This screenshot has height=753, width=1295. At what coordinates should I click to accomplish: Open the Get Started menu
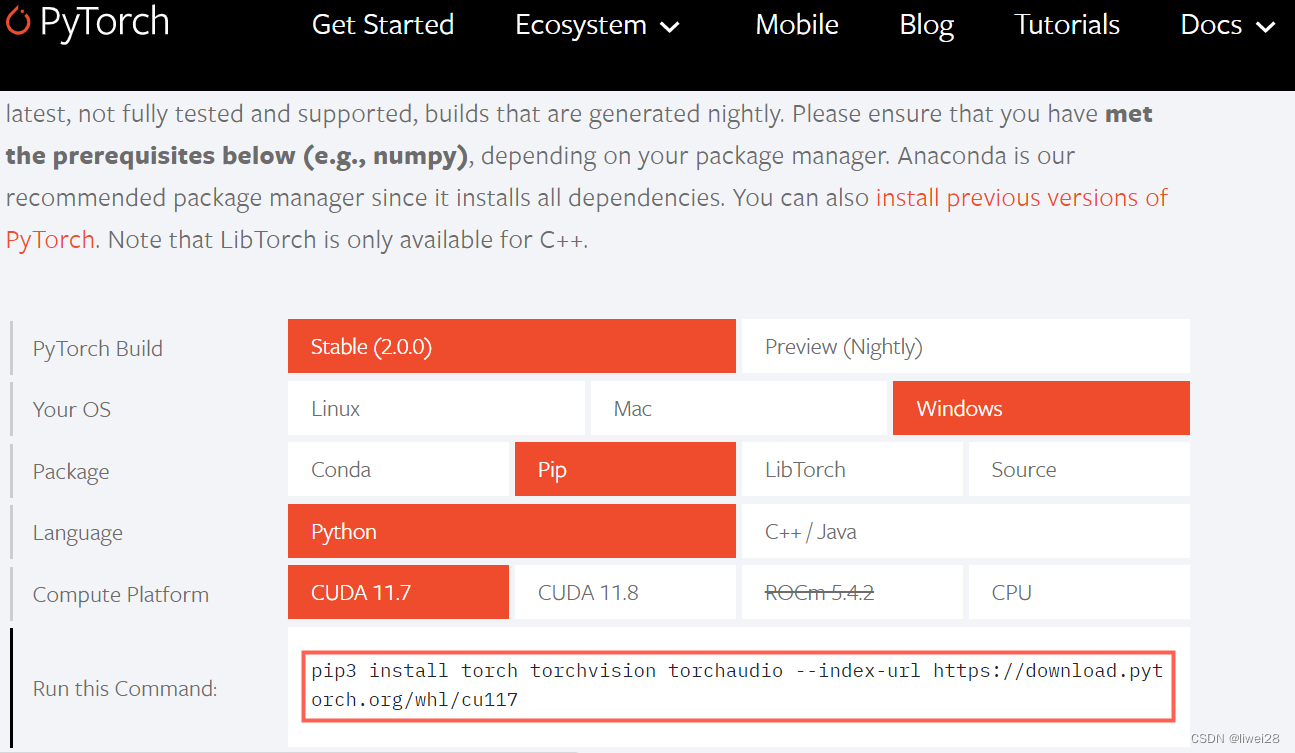(x=382, y=25)
